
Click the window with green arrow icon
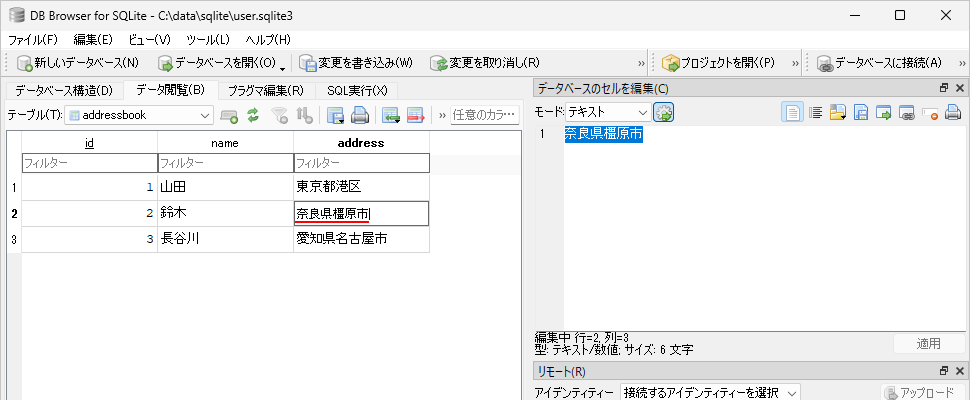pyautogui.click(x=883, y=113)
